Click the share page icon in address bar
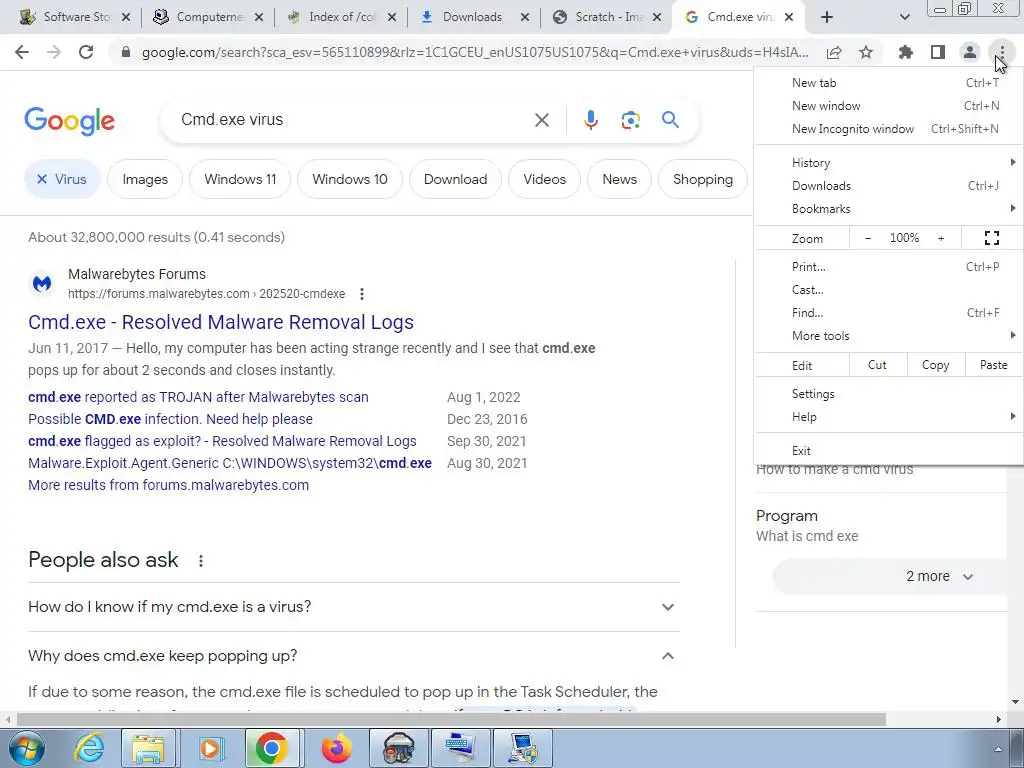The image size is (1024, 768). pos(834,52)
